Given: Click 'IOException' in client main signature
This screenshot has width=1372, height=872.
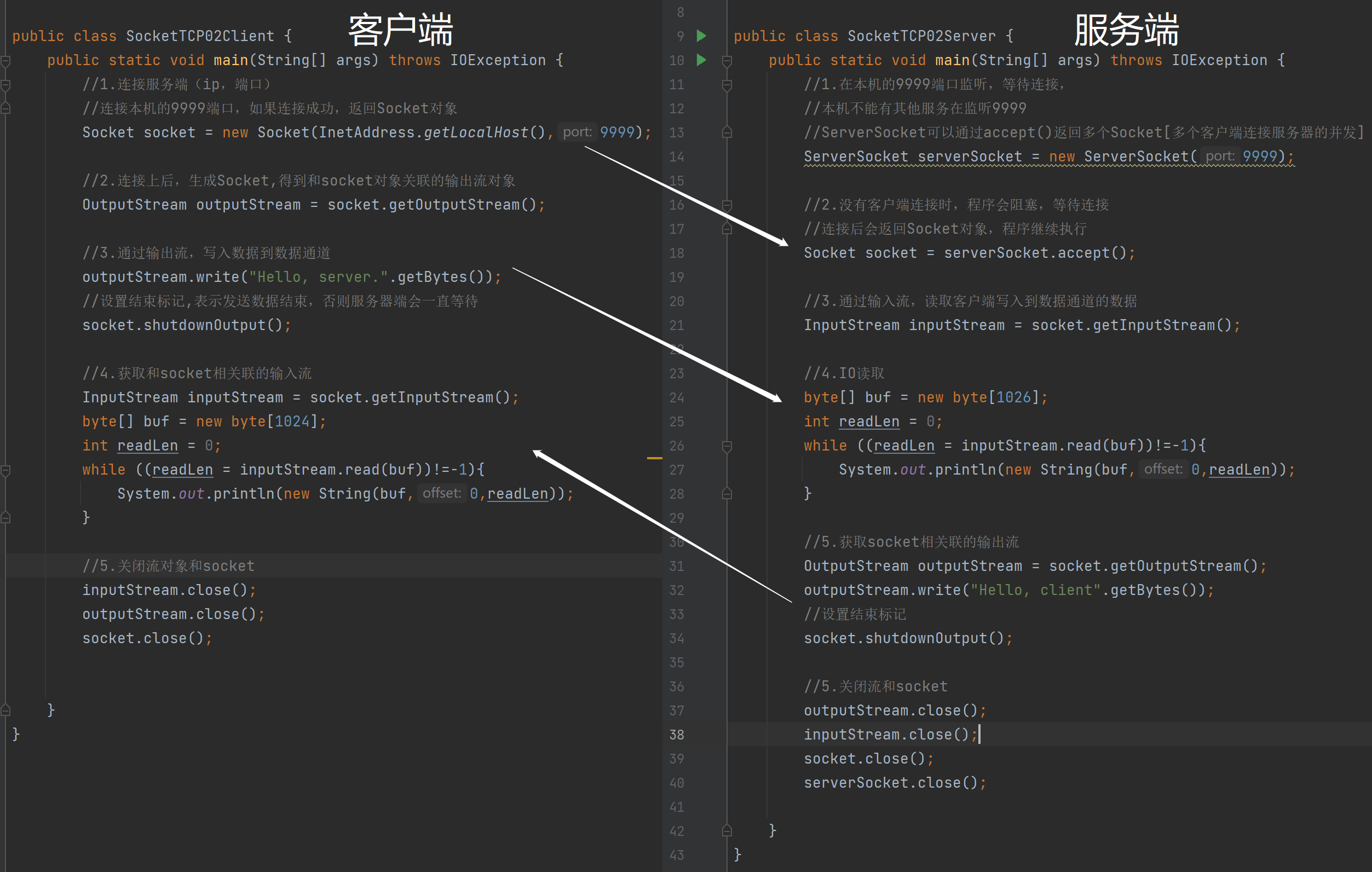Looking at the screenshot, I should coord(498,60).
